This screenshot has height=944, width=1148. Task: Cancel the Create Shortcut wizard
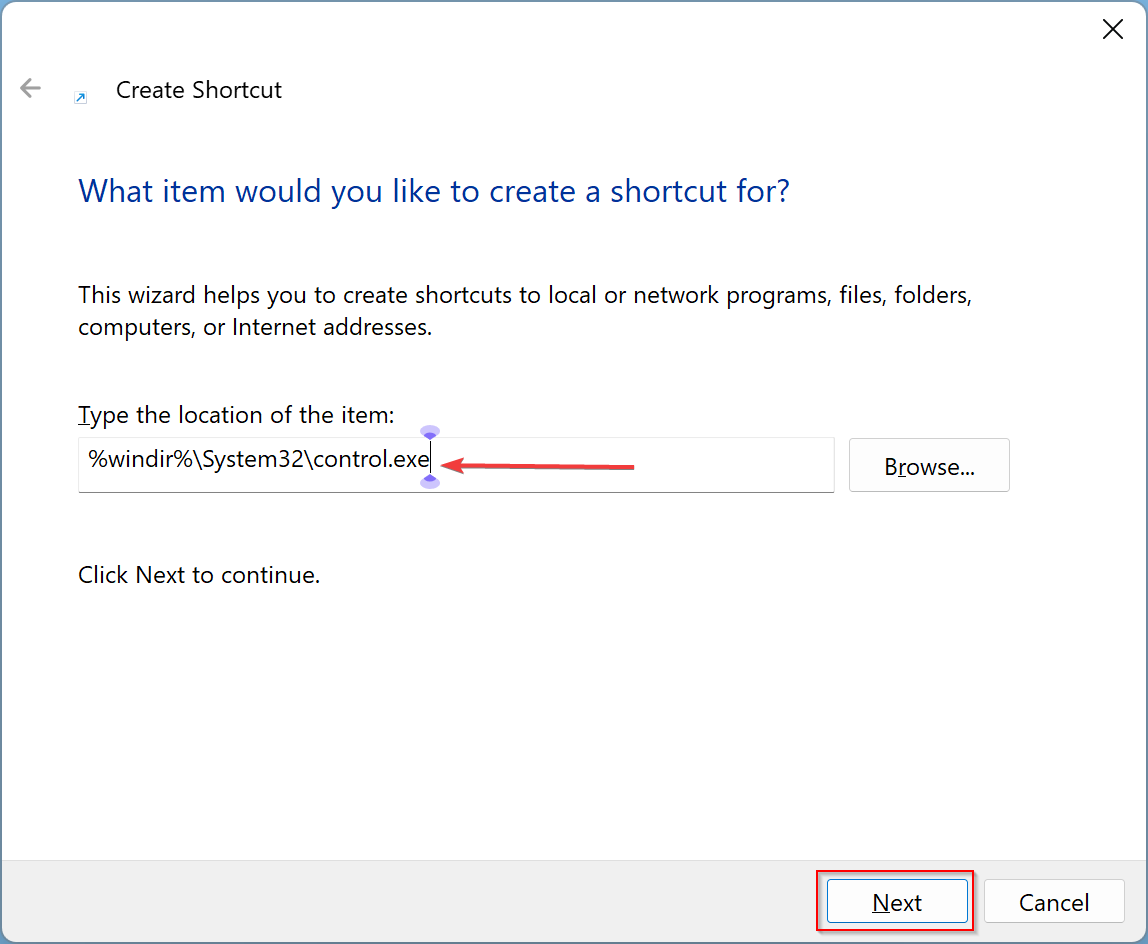coord(1054,902)
